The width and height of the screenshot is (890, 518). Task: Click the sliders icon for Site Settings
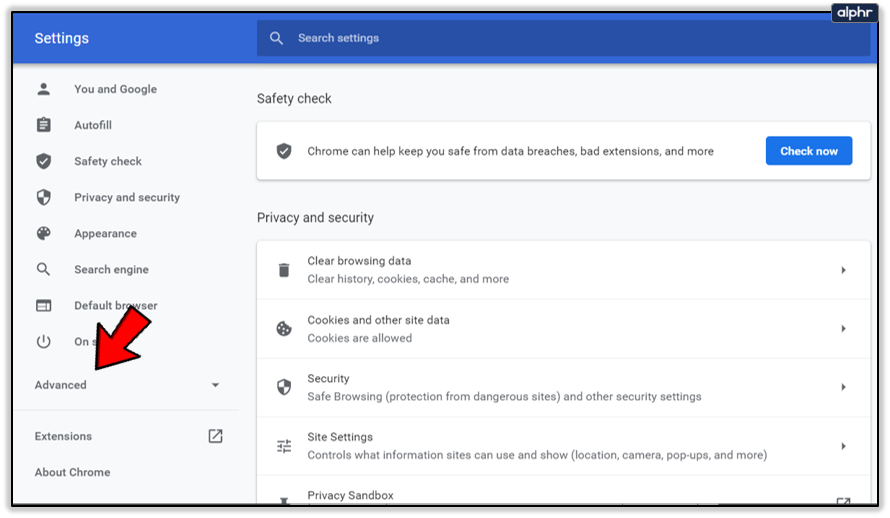click(x=284, y=446)
